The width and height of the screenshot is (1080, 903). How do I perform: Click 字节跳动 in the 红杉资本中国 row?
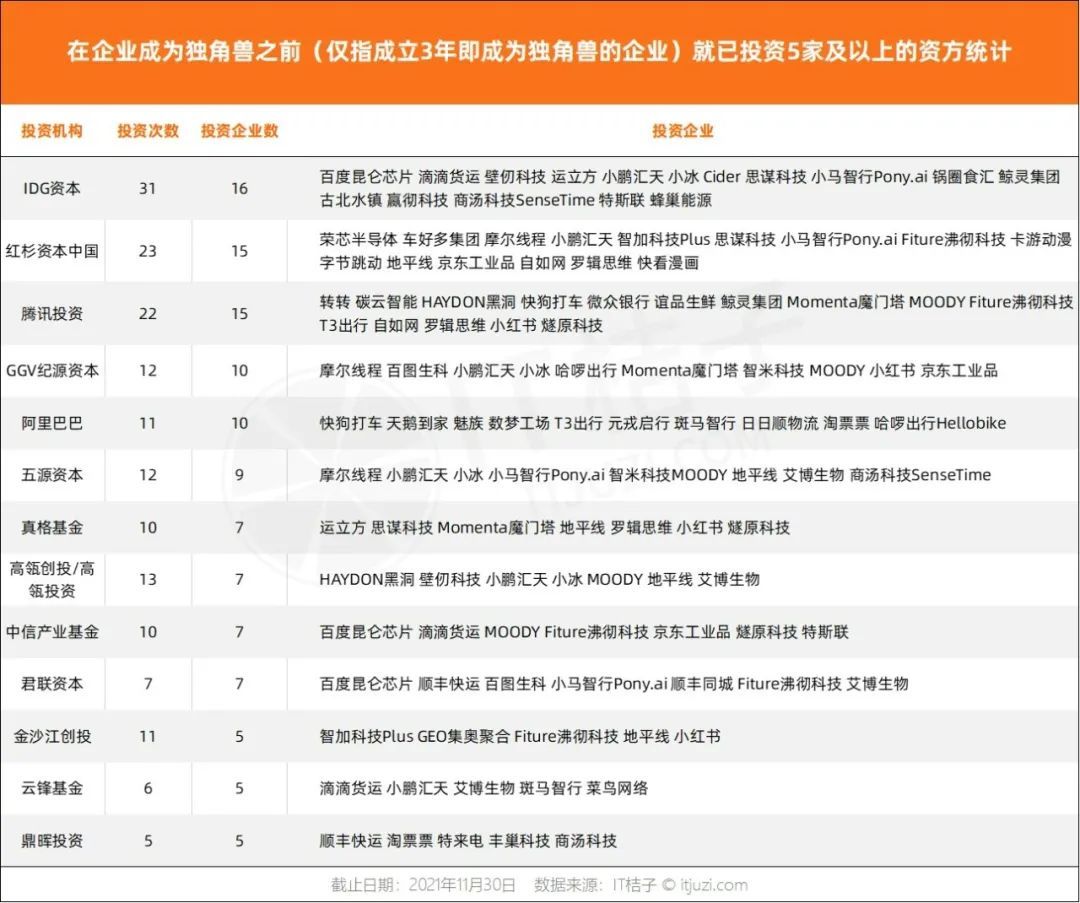click(350, 262)
